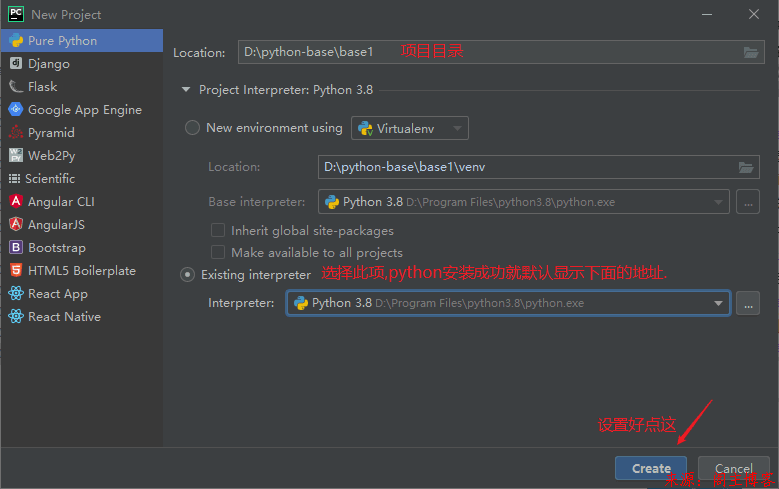Viewport: 779px width, 489px height.
Task: Choose the Bootstrap project type
Action: tap(82, 247)
